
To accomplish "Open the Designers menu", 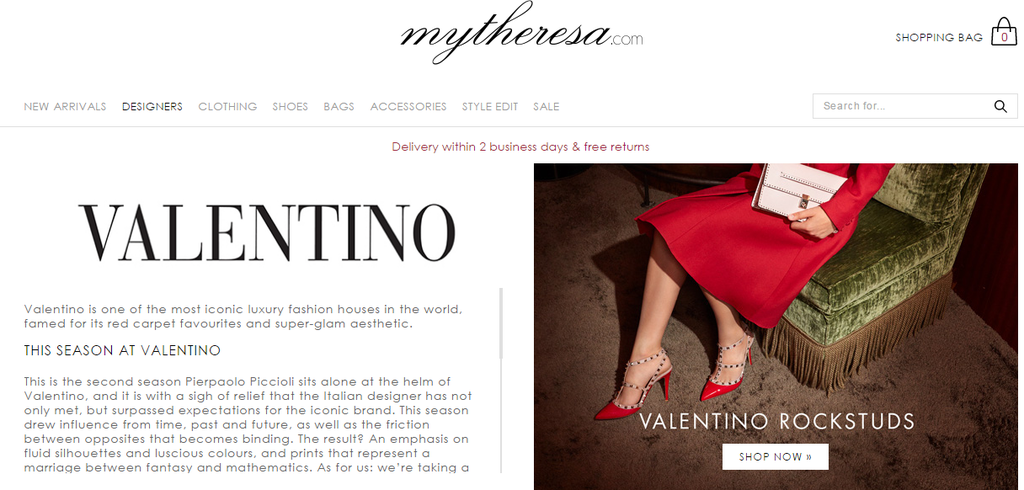I will pos(152,106).
